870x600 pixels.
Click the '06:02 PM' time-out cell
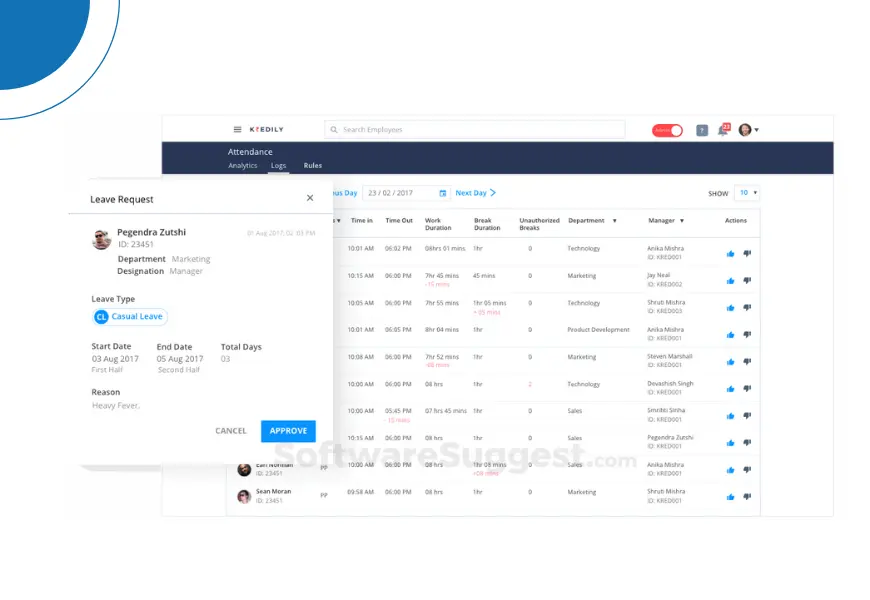pyautogui.click(x=398, y=249)
